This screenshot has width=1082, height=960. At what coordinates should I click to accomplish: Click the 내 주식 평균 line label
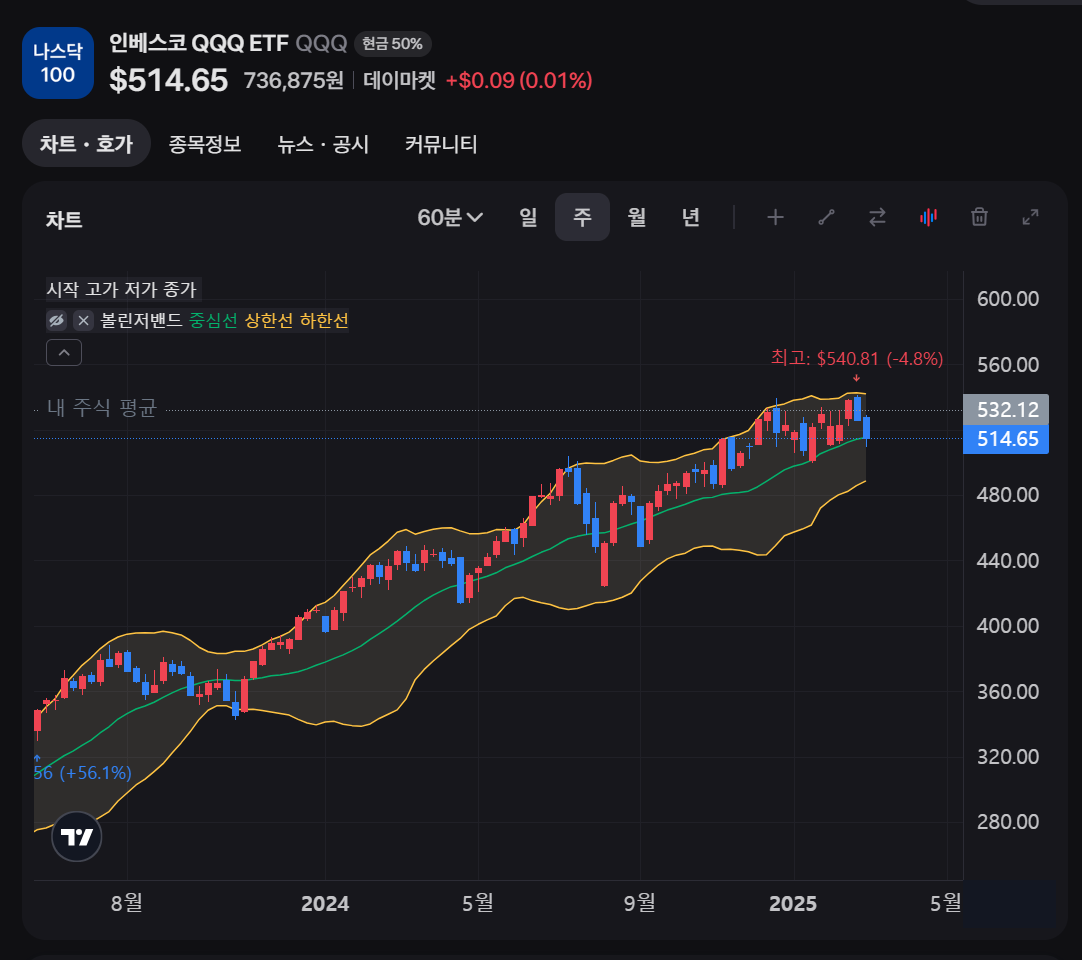(102, 408)
